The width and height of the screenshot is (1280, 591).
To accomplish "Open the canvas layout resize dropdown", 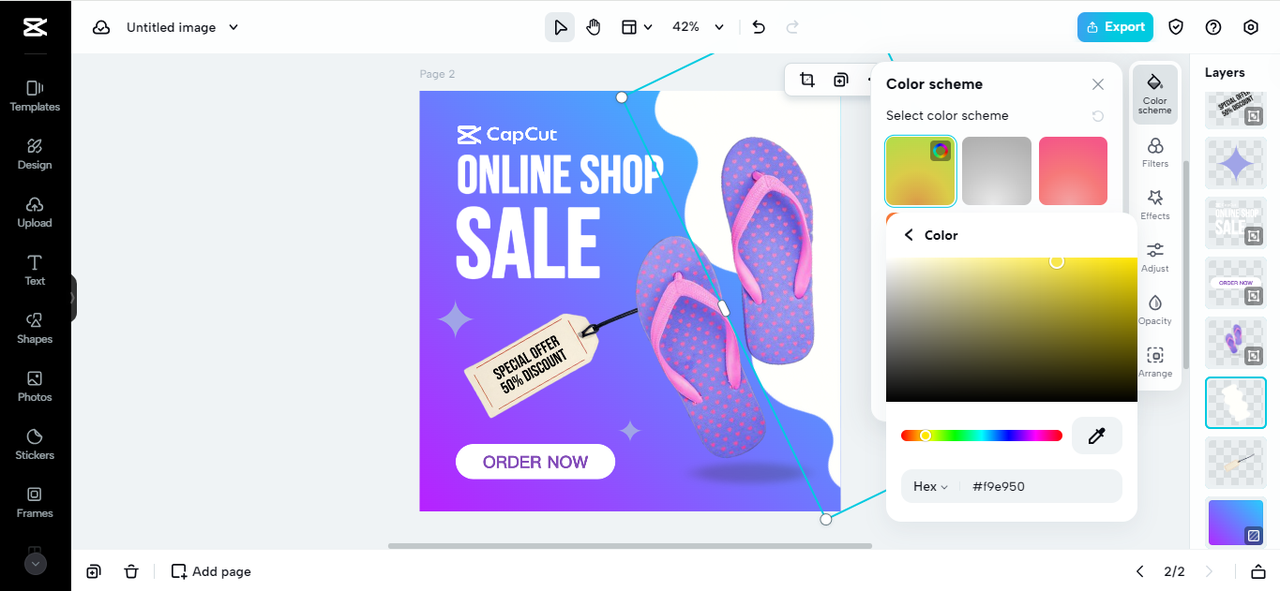I will coord(636,27).
